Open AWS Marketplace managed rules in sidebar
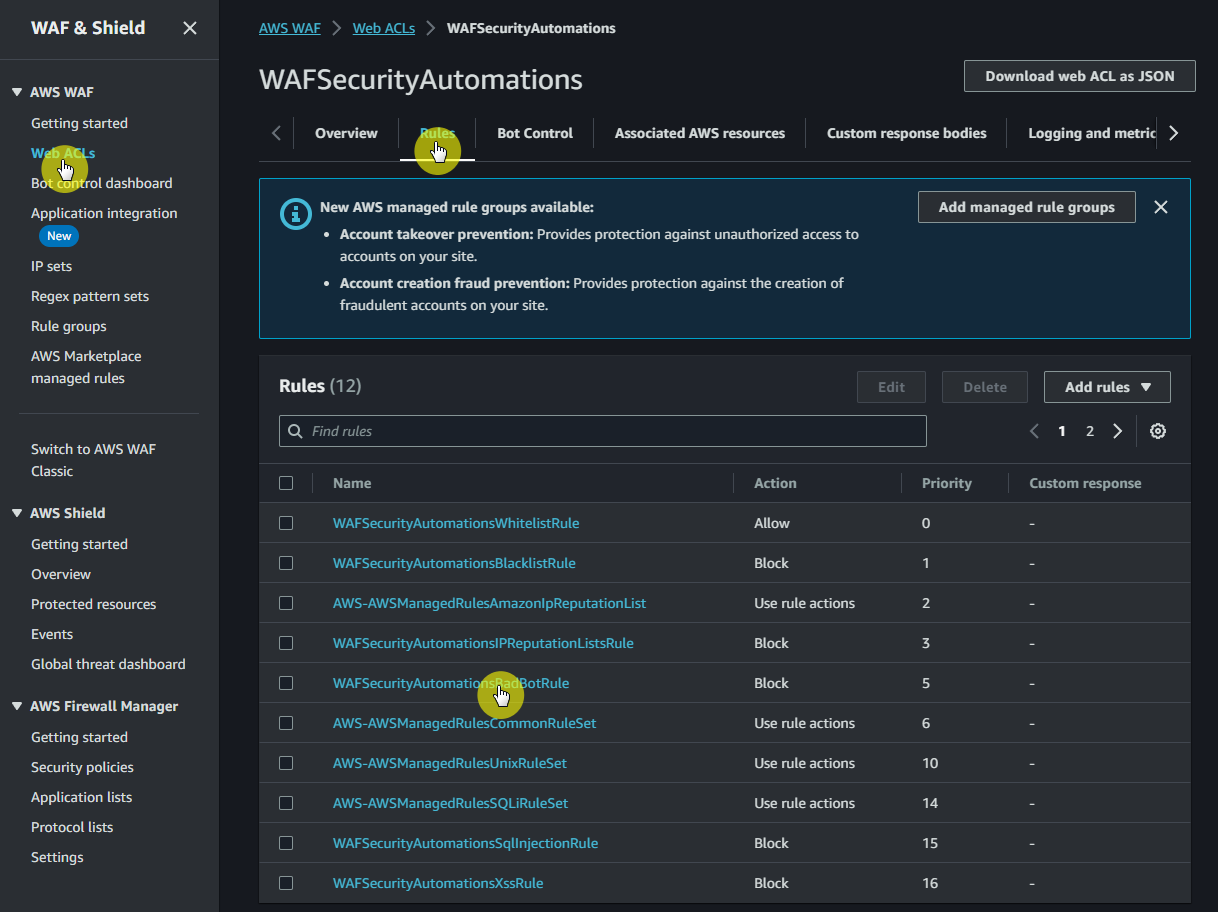 pos(86,367)
